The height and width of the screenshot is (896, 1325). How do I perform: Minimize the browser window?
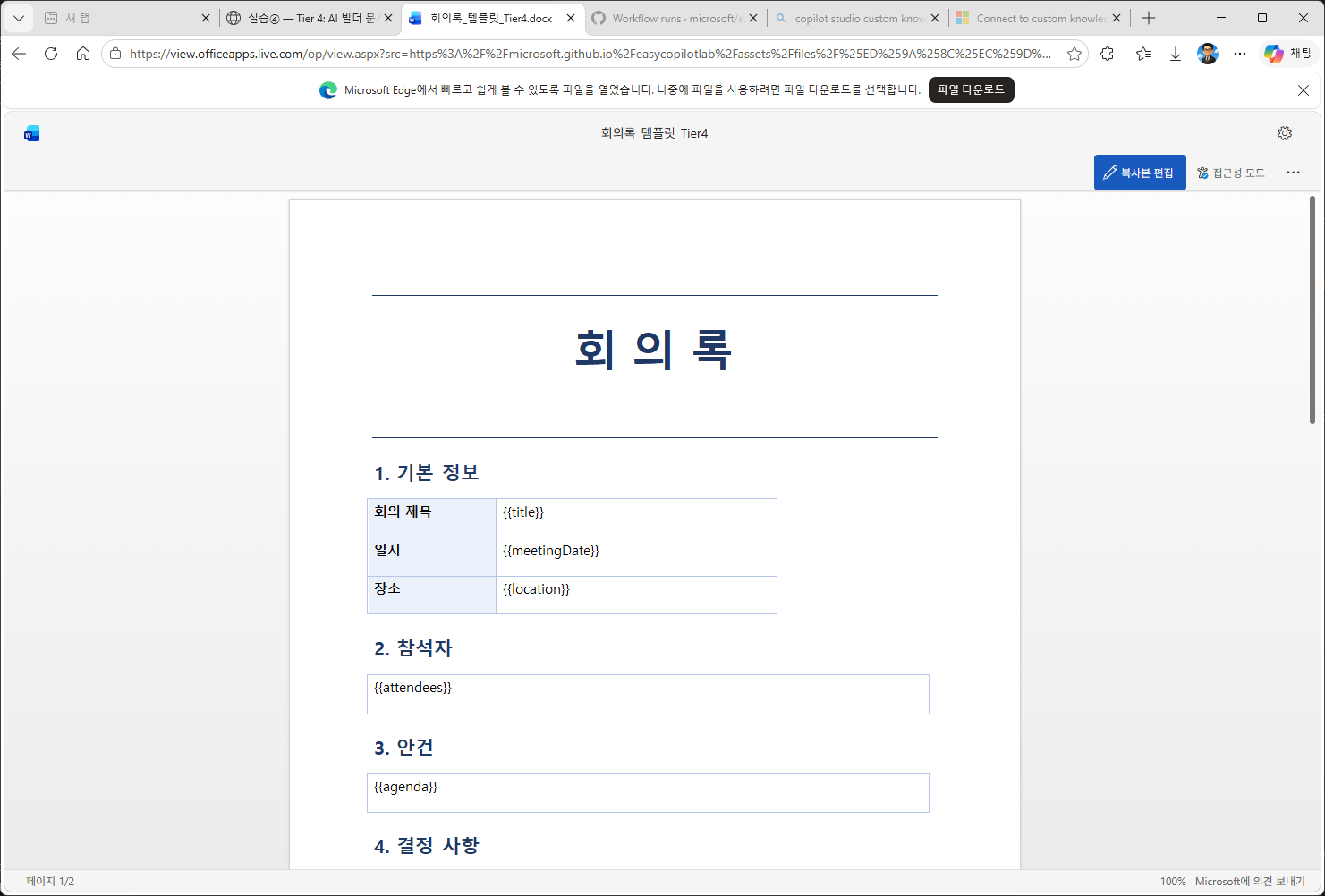1221,18
